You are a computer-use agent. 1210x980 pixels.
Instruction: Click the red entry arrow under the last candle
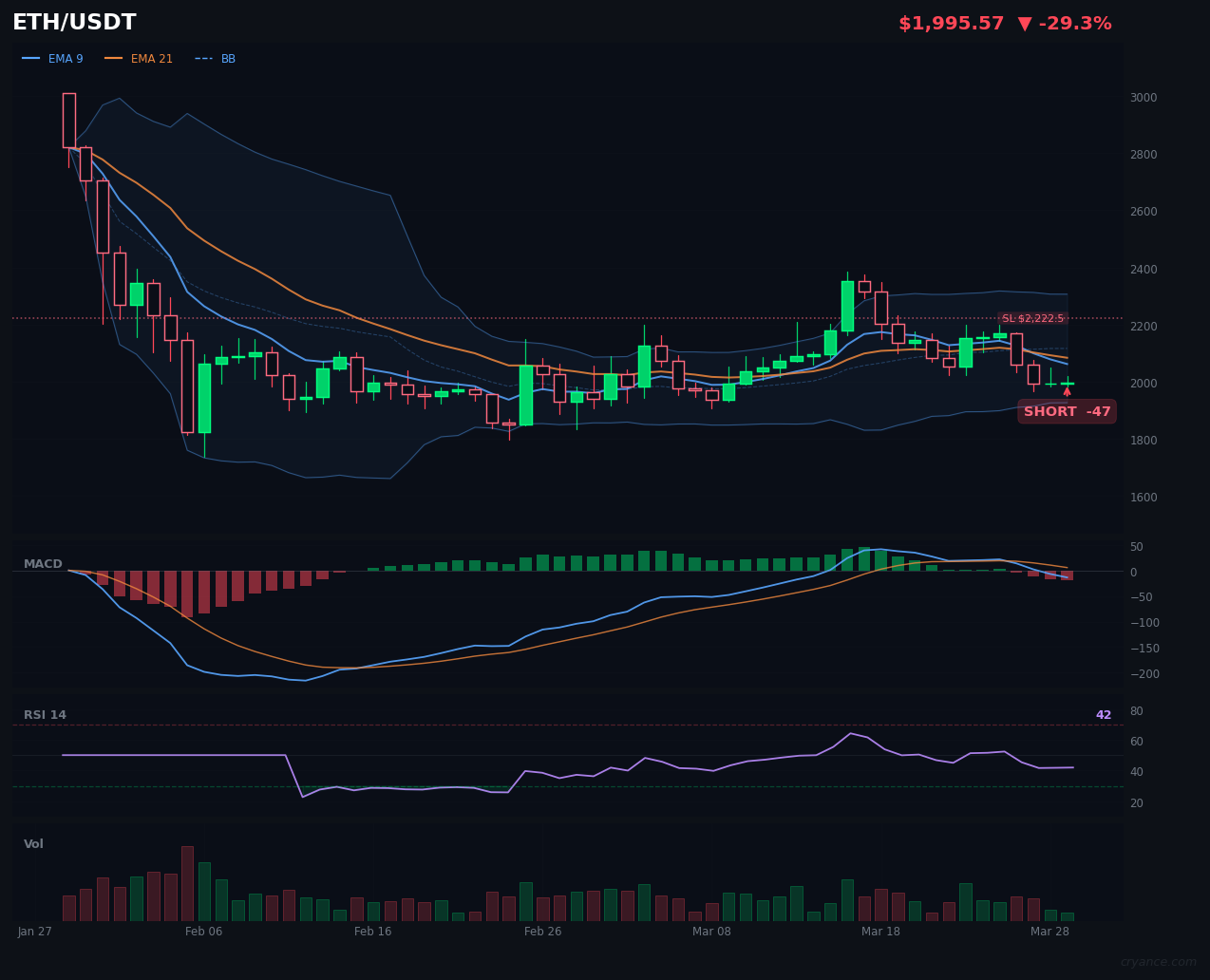coord(1068,394)
